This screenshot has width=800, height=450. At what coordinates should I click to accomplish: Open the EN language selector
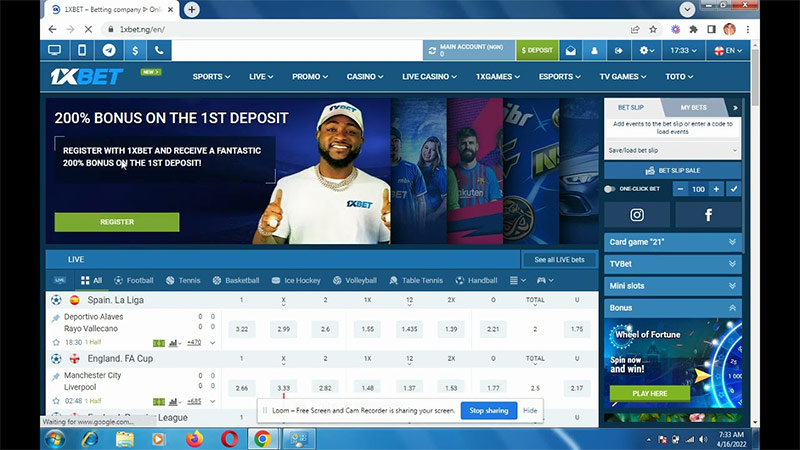pos(728,51)
